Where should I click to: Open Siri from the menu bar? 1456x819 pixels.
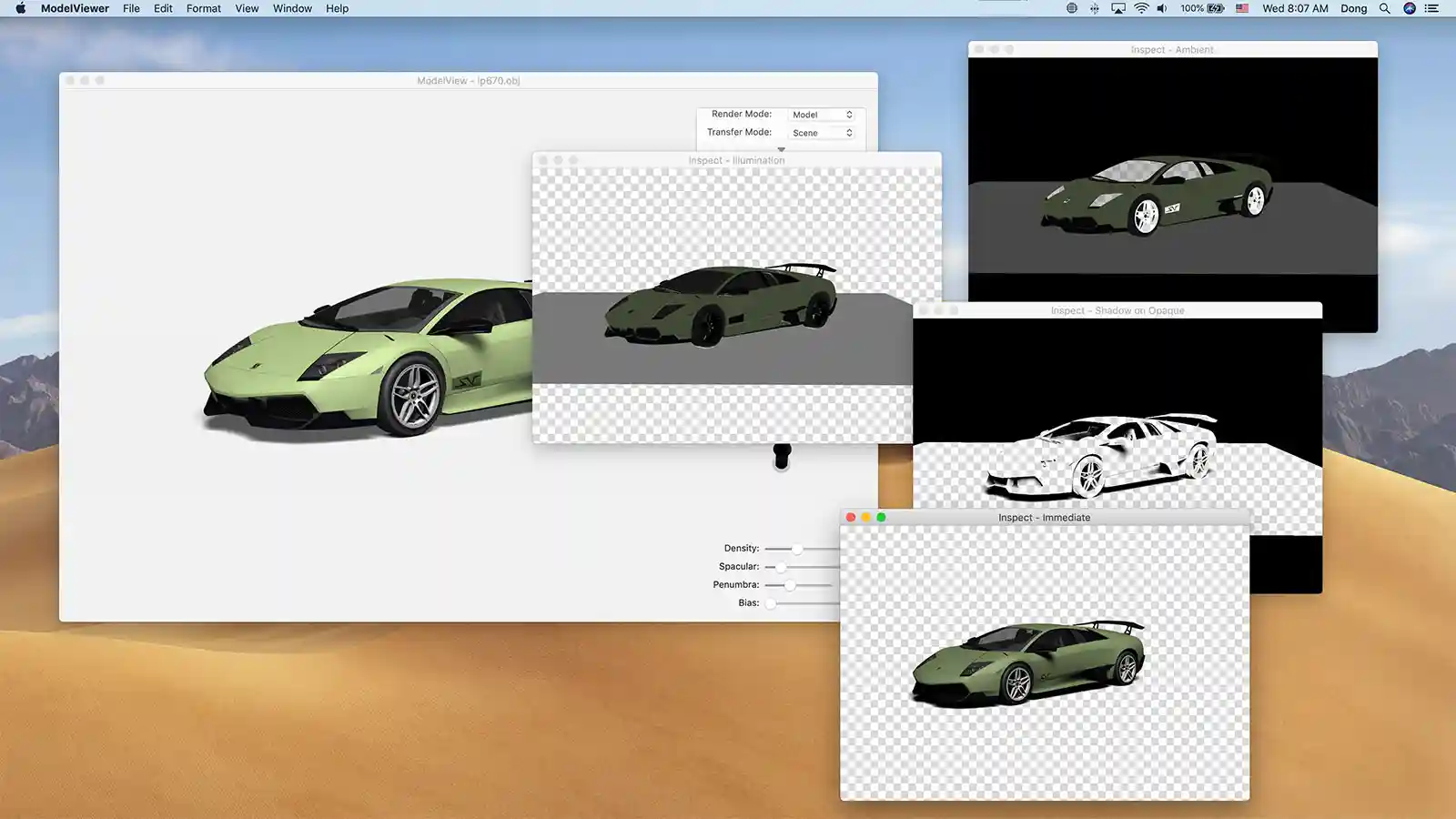1409,8
